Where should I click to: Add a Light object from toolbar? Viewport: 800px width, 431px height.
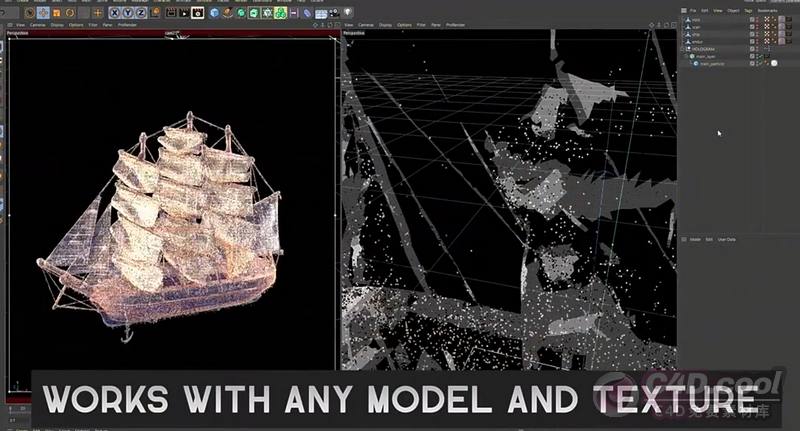pyautogui.click(x=347, y=12)
